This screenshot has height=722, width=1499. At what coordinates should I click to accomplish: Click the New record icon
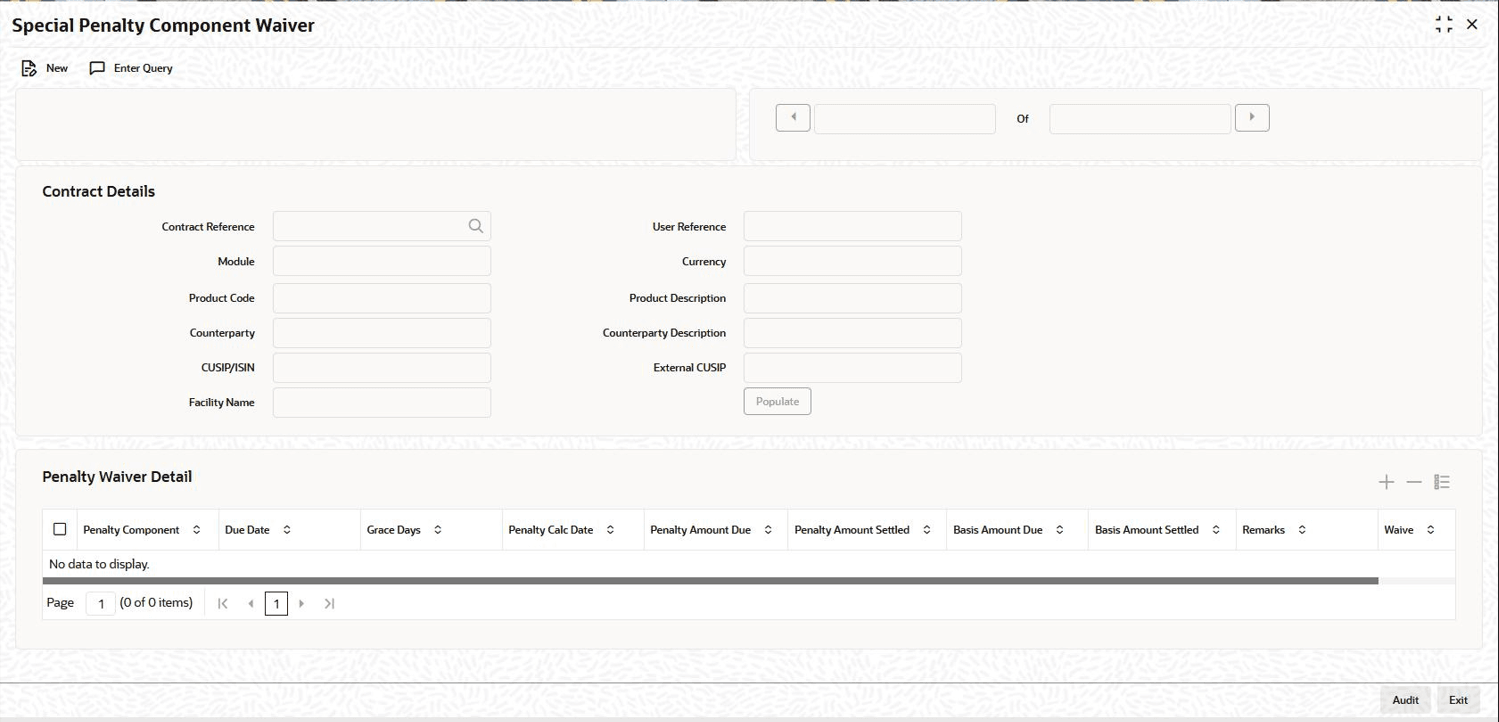29,68
